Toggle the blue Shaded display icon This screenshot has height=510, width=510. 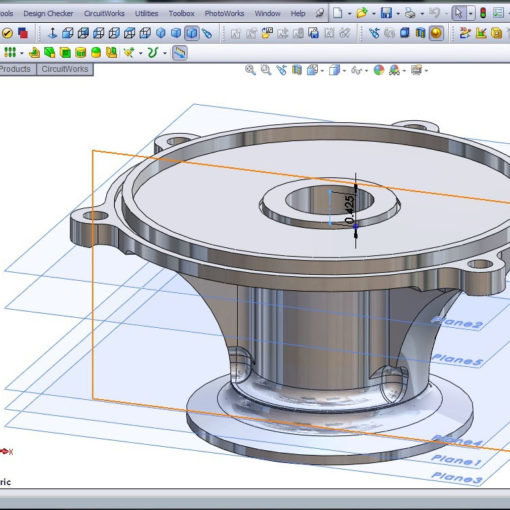tap(405, 33)
